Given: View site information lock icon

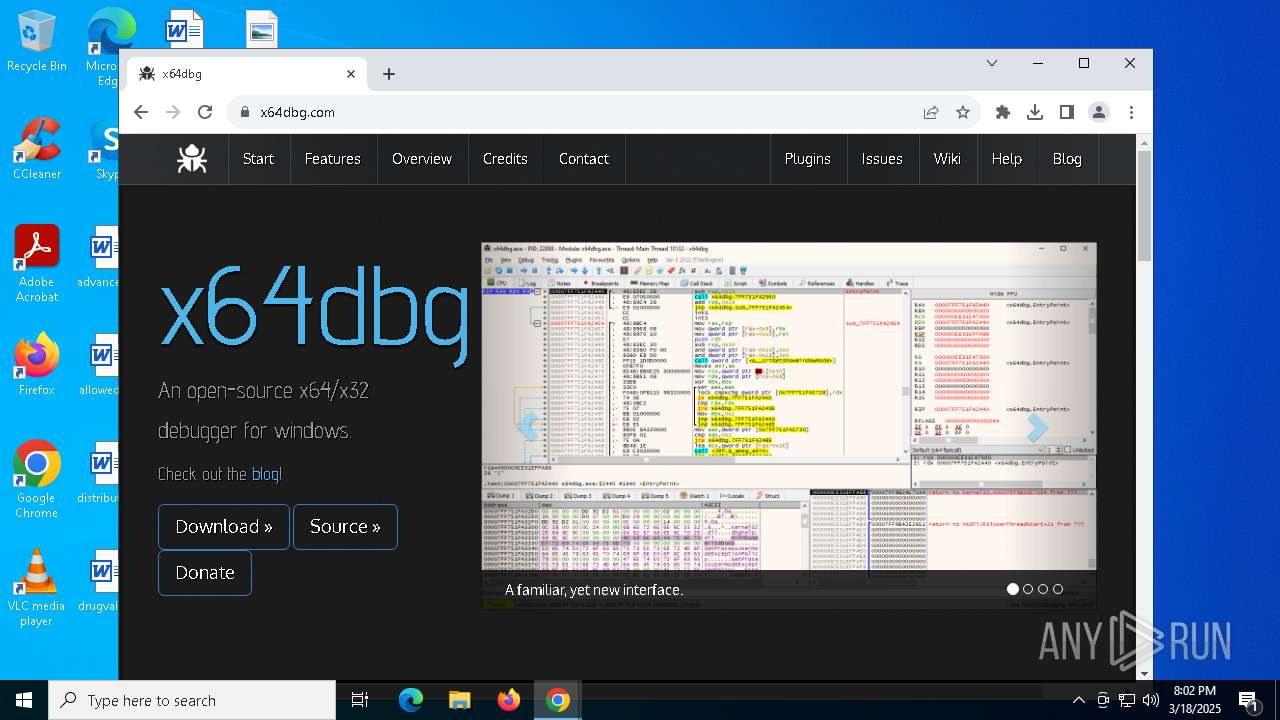Looking at the screenshot, I should 244,112.
